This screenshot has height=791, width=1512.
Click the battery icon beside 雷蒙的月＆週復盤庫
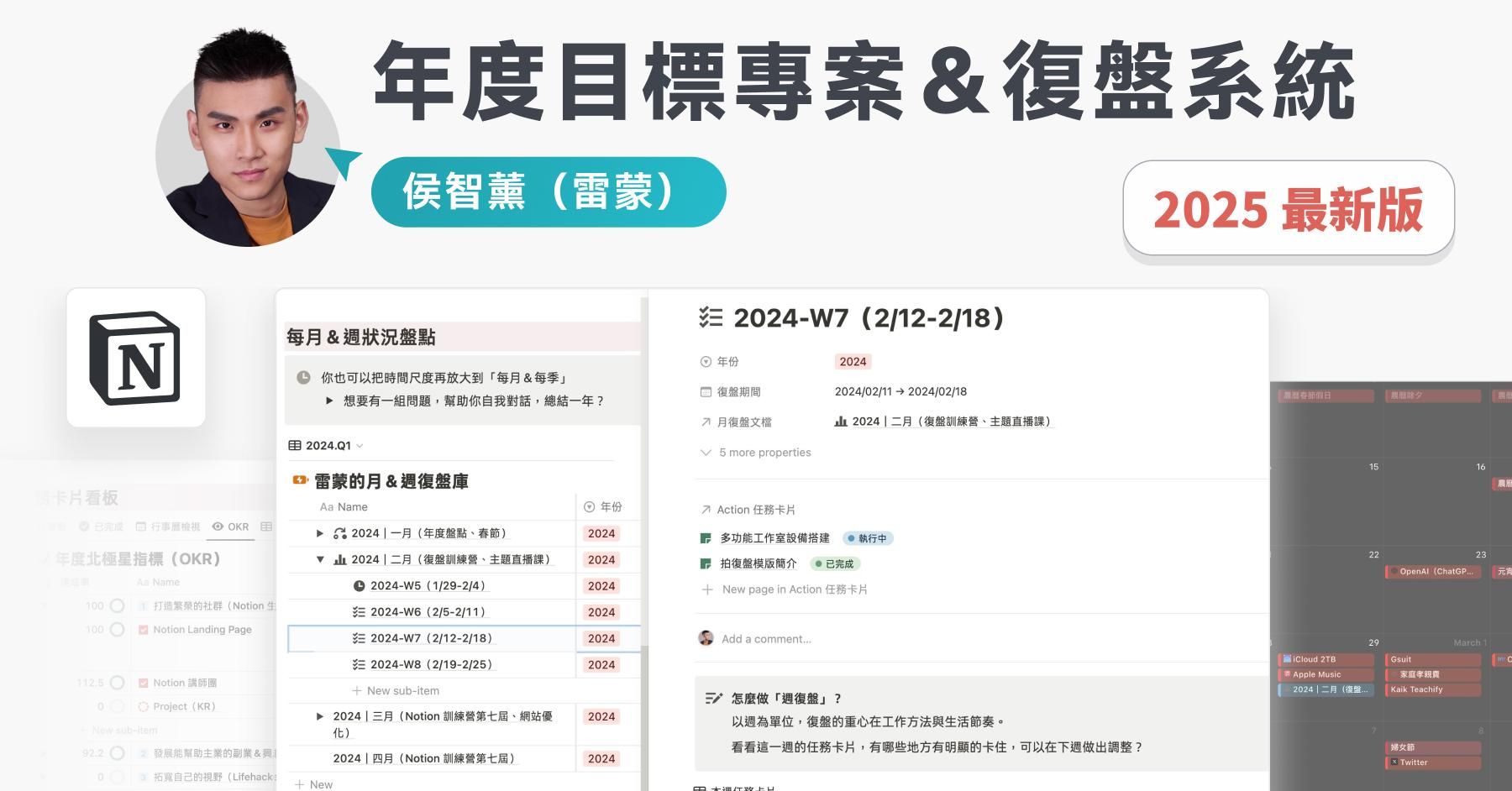[x=300, y=480]
